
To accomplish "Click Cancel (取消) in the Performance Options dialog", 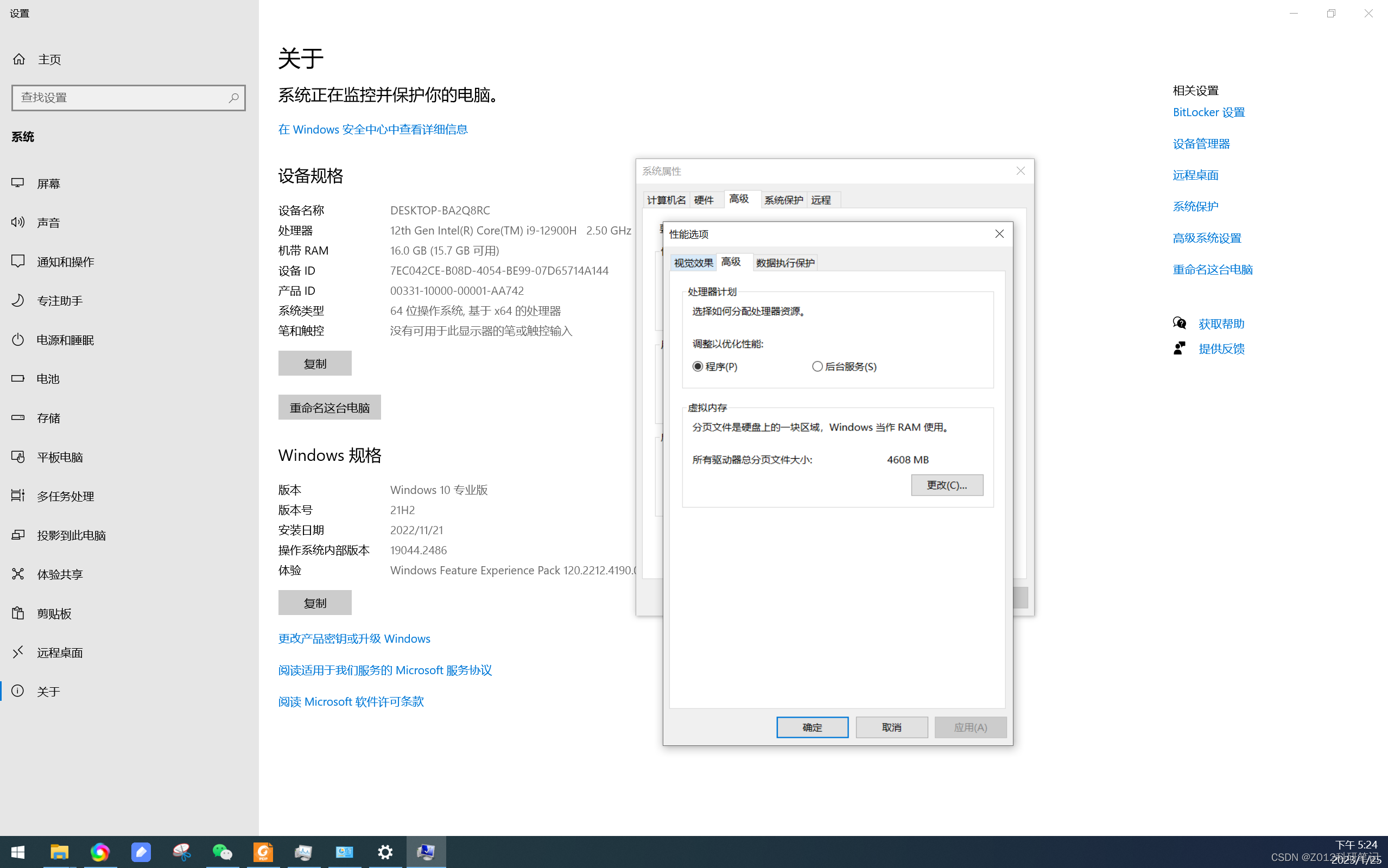I will 891,727.
